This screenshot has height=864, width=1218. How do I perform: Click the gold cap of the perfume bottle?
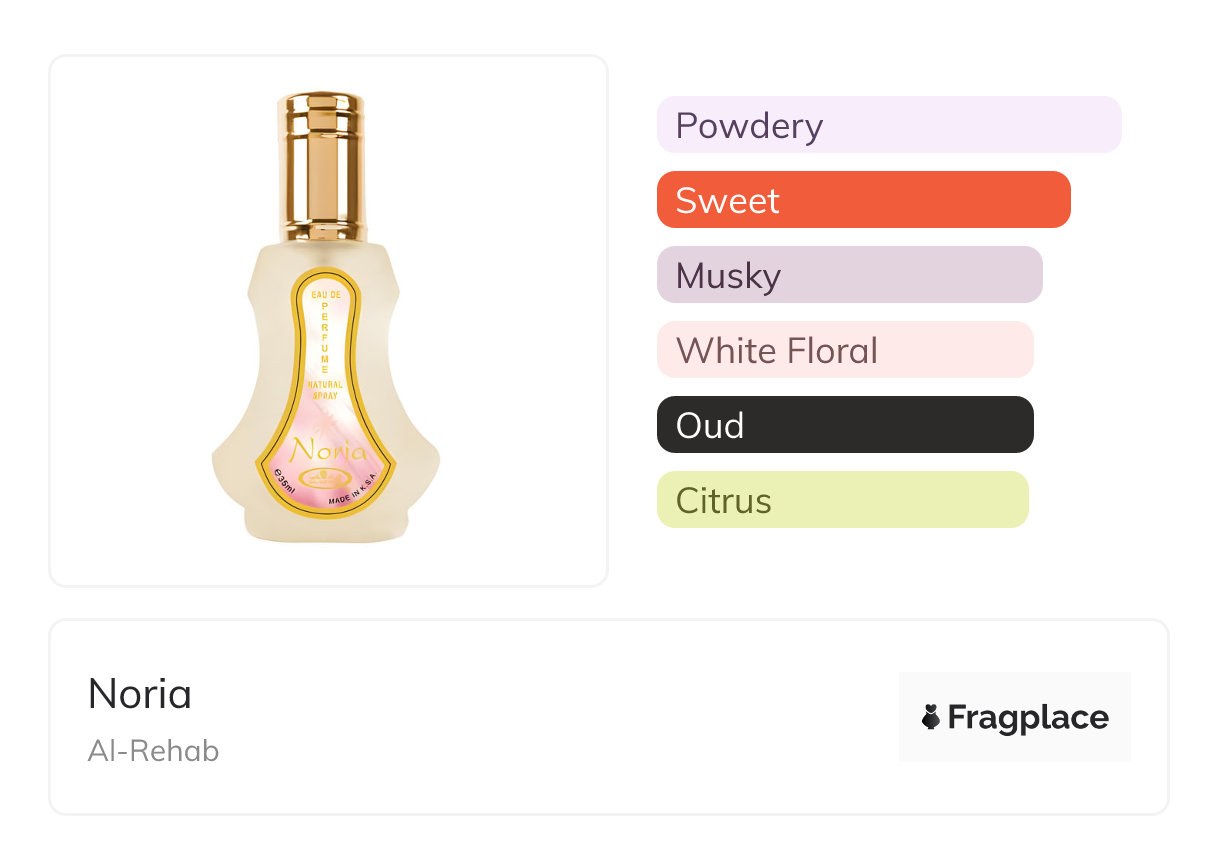pyautogui.click(x=323, y=166)
